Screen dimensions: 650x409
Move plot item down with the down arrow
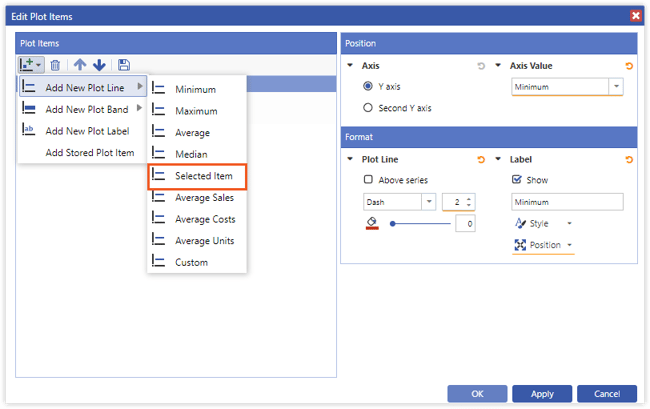click(99, 65)
